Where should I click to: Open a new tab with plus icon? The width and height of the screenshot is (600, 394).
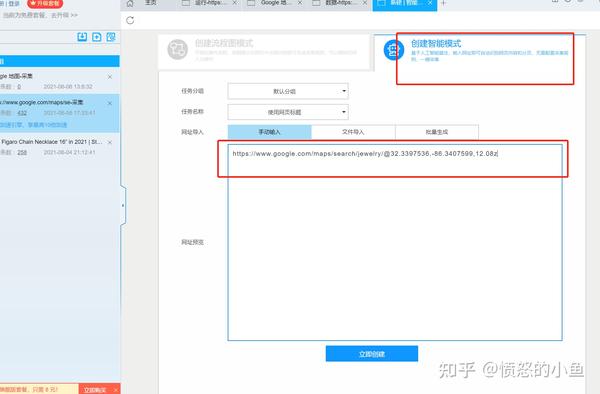(443, 3)
